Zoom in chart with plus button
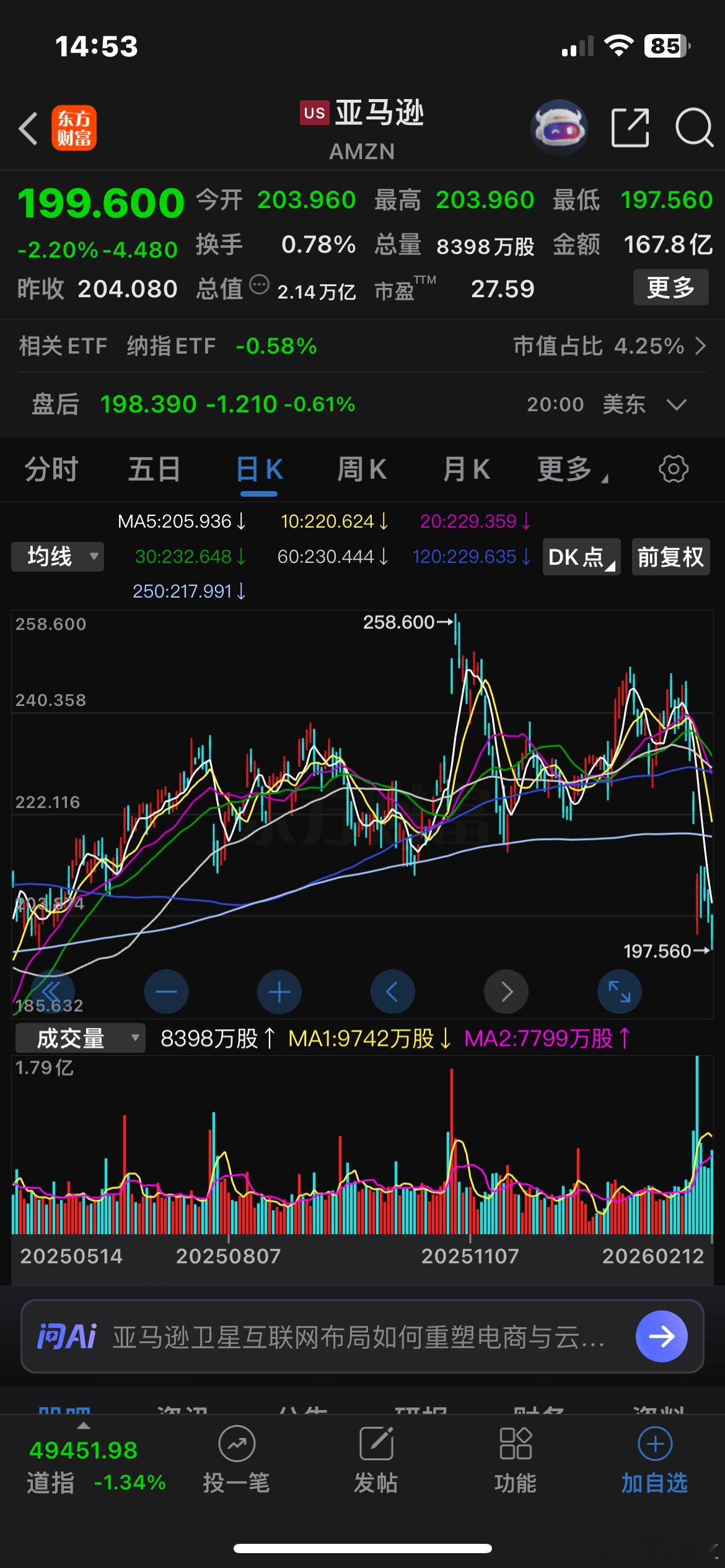The height and width of the screenshot is (1568, 725). click(x=279, y=991)
